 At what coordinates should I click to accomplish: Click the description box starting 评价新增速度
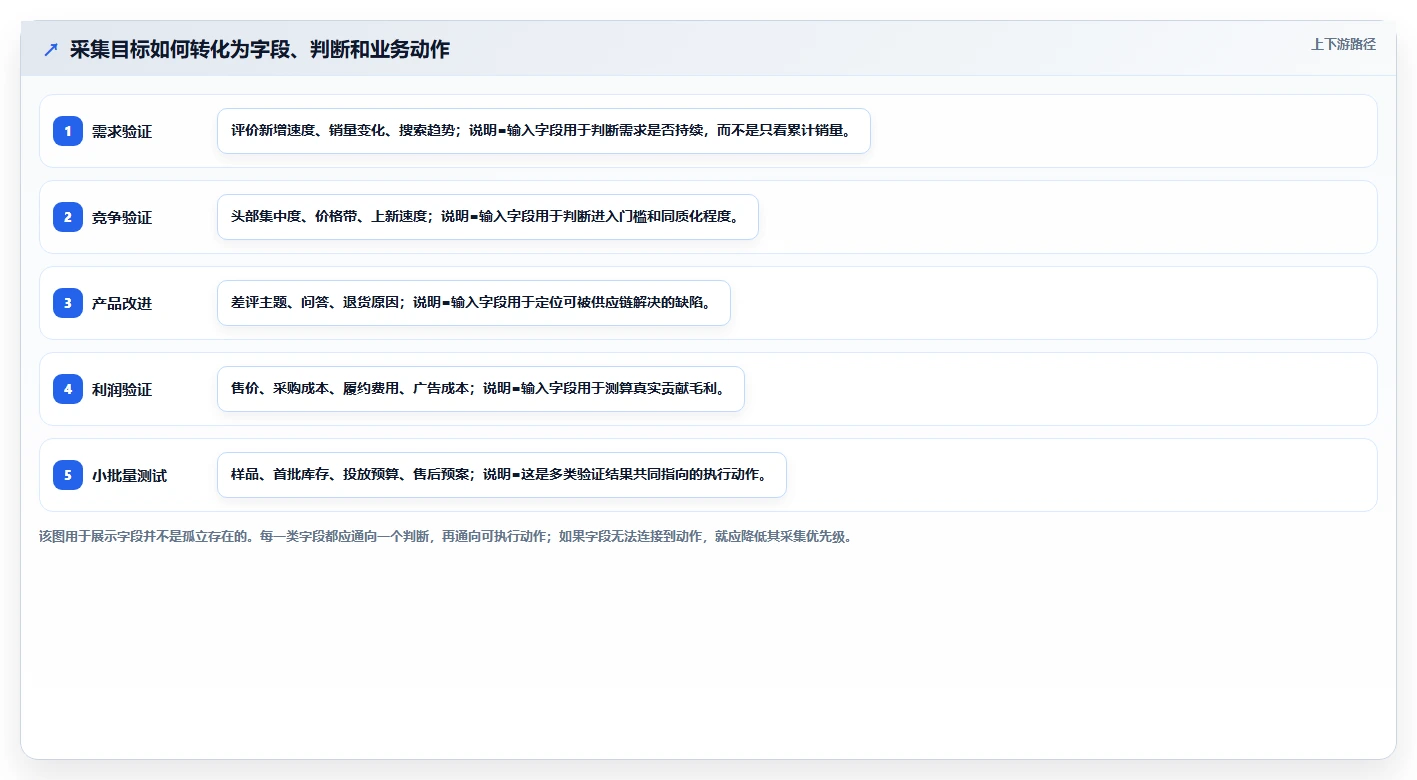[x=544, y=131]
